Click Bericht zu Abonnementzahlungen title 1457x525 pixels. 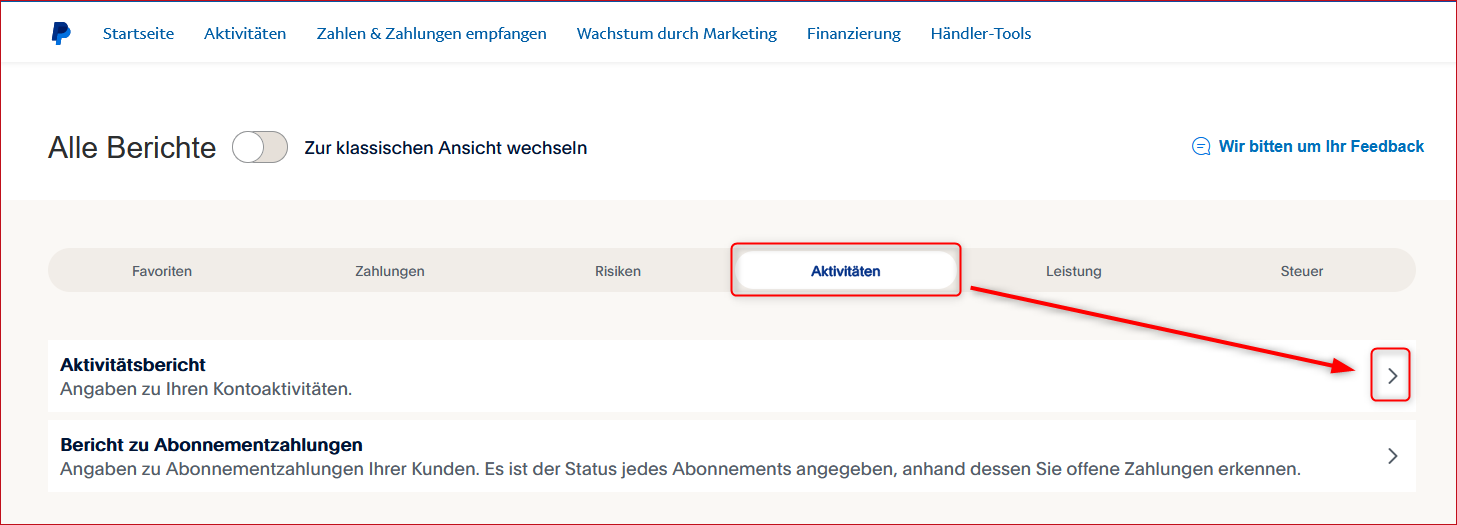click(211, 445)
